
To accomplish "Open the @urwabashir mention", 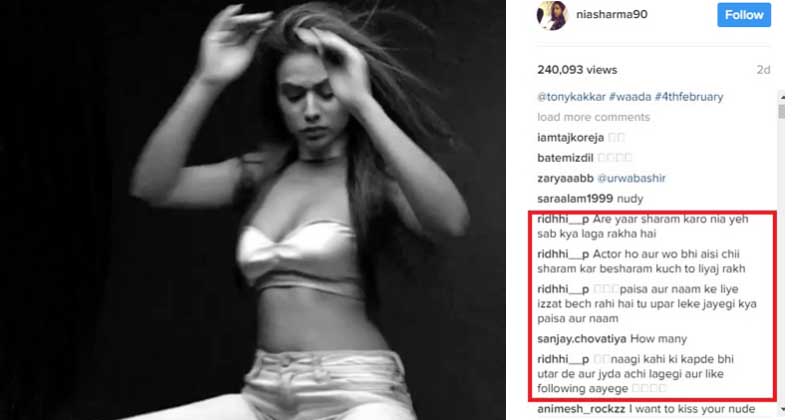I will (x=631, y=178).
